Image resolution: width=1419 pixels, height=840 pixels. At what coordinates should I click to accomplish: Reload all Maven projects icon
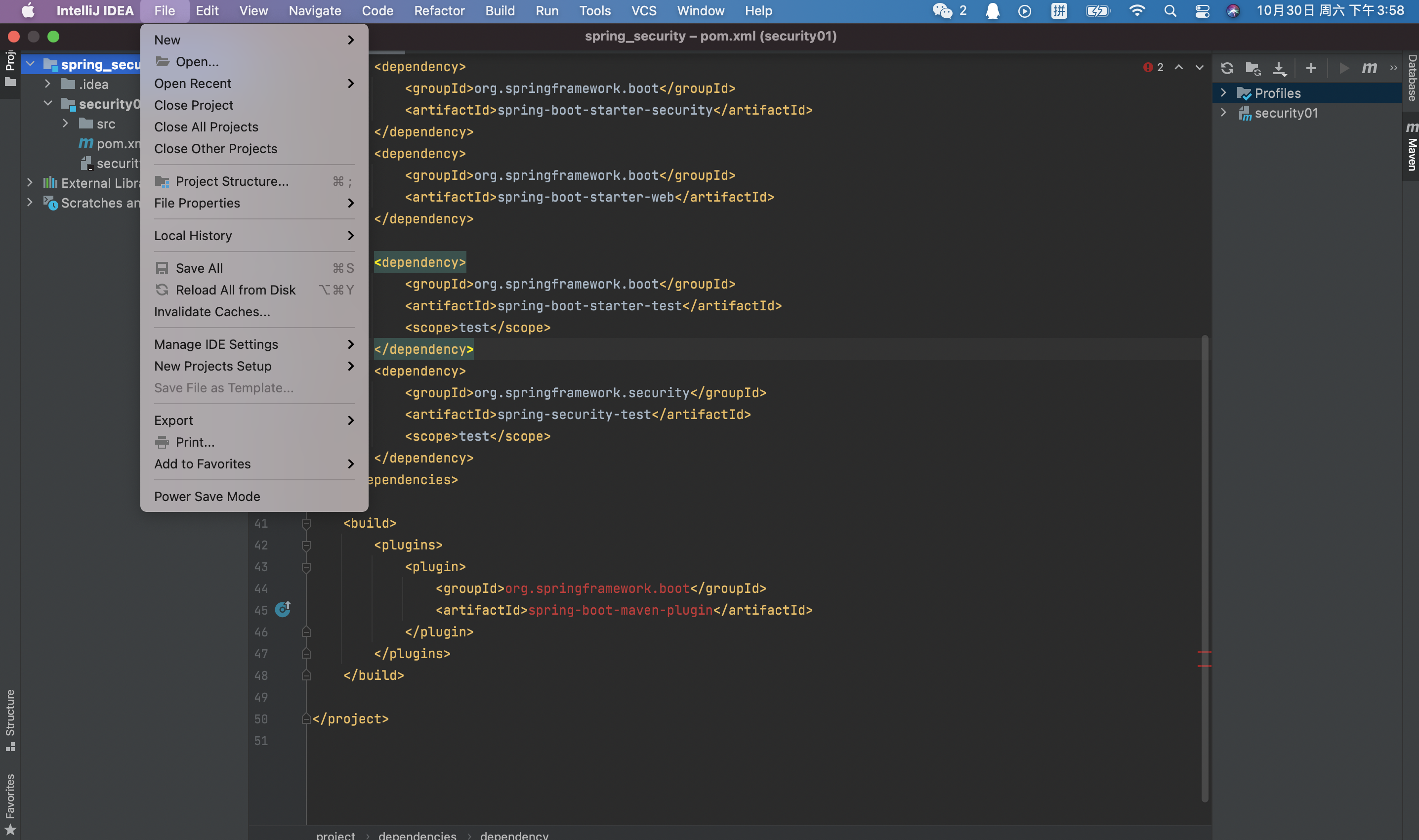pyautogui.click(x=1227, y=69)
